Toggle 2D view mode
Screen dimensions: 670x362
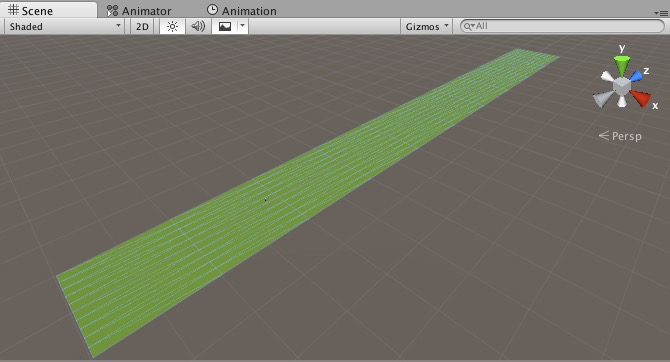[x=142, y=26]
